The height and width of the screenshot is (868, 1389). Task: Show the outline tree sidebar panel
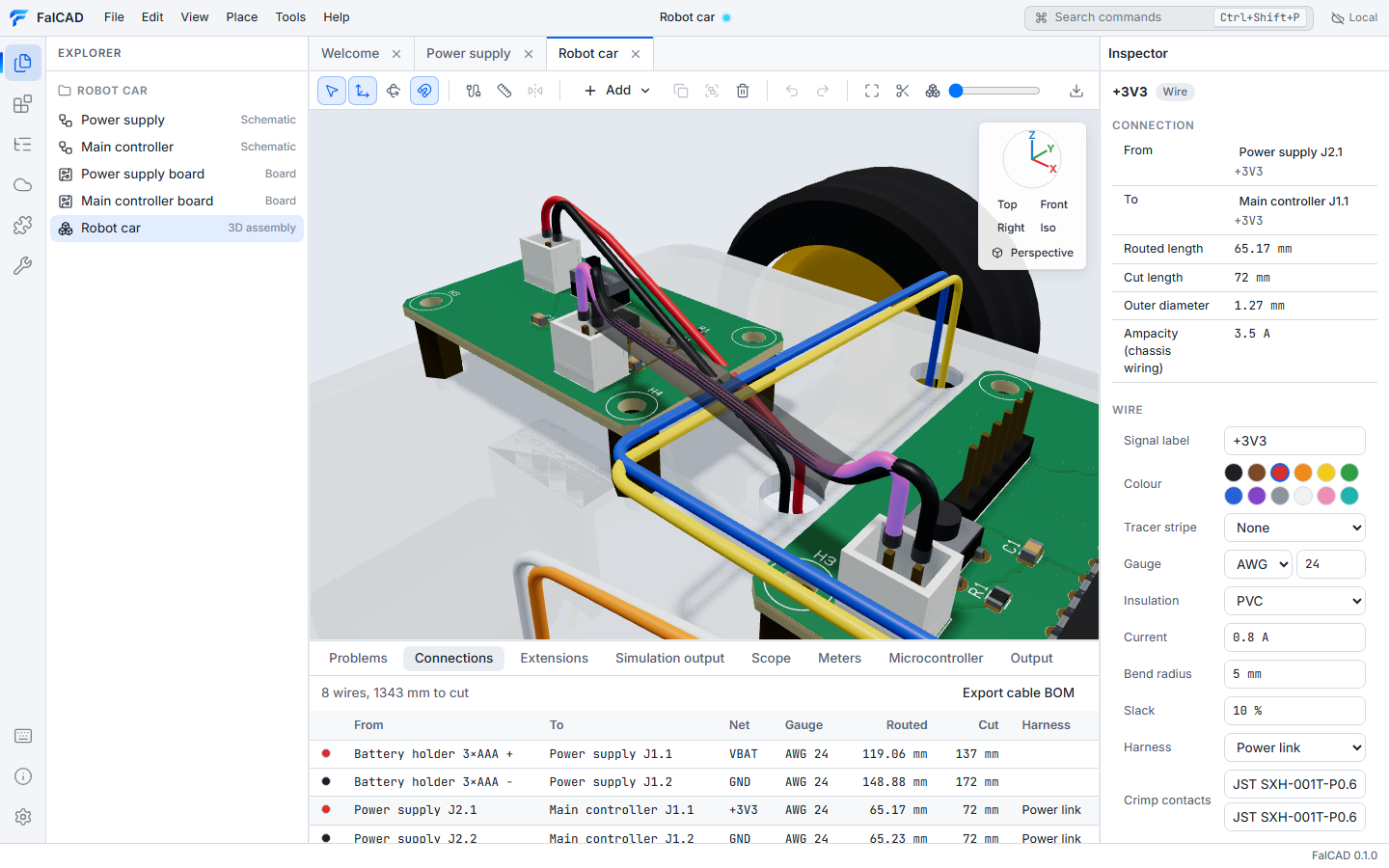point(23,144)
